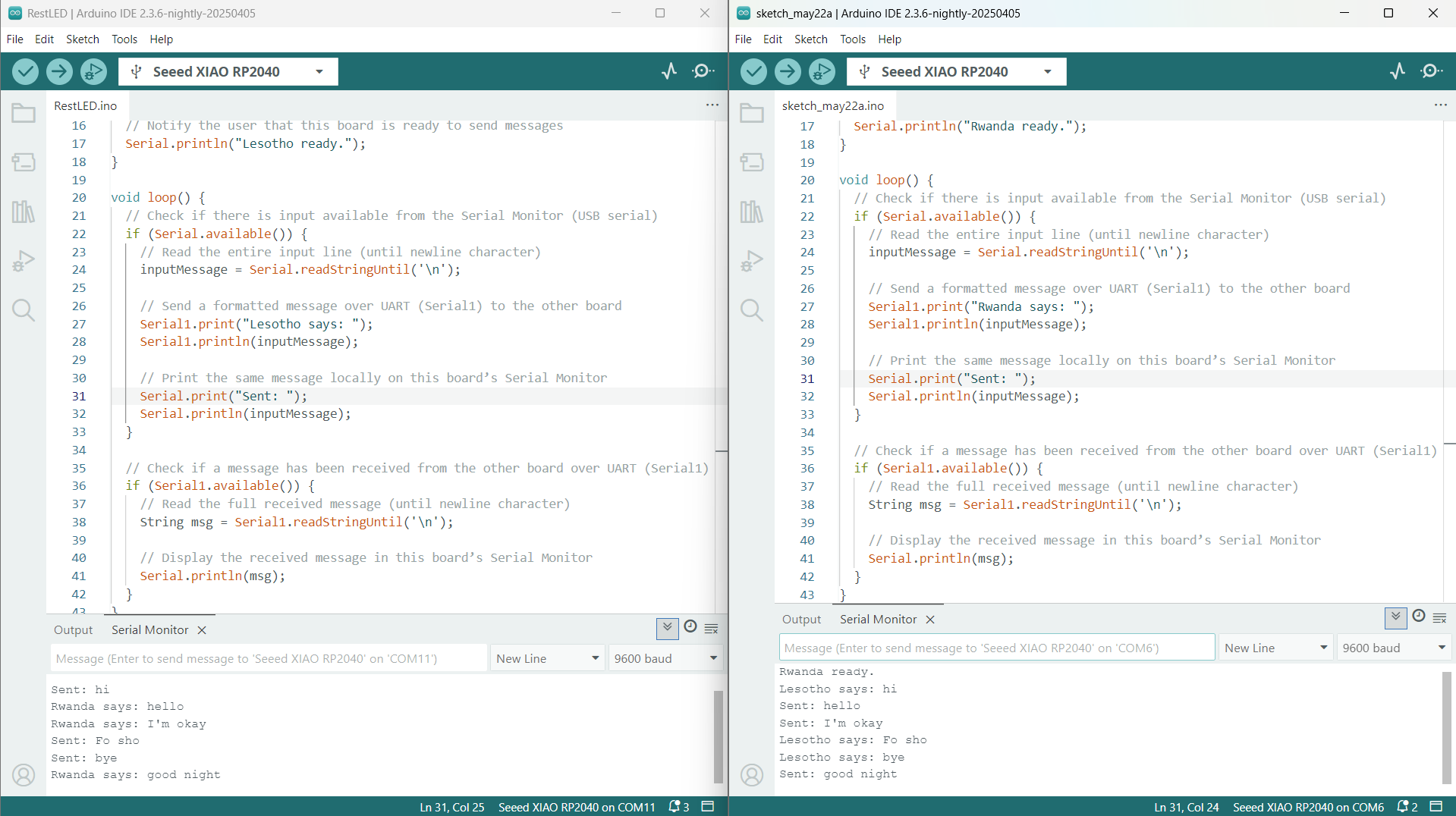Toggle timestamp in sketch_may22a serial monitor

pyautogui.click(x=1419, y=616)
